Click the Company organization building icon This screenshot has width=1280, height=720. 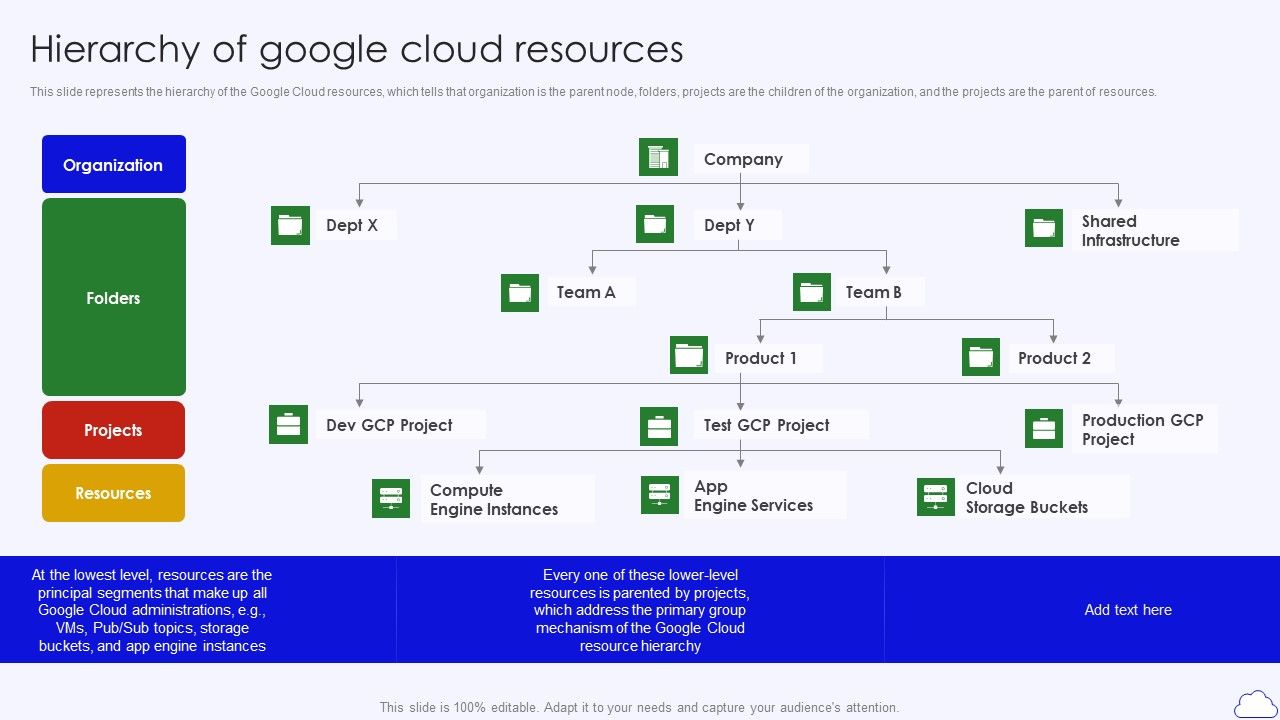click(658, 156)
